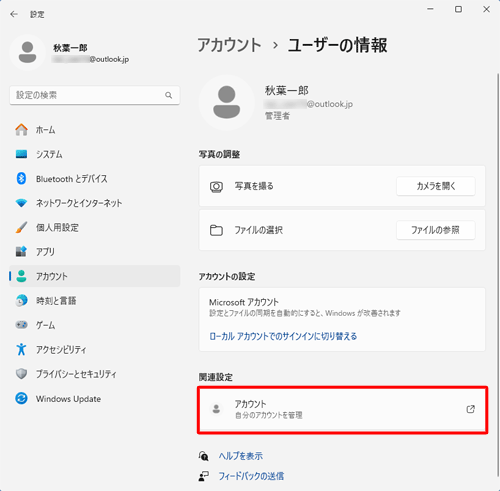
Task: Click the Windows Update sync icon
Action: click(21, 398)
